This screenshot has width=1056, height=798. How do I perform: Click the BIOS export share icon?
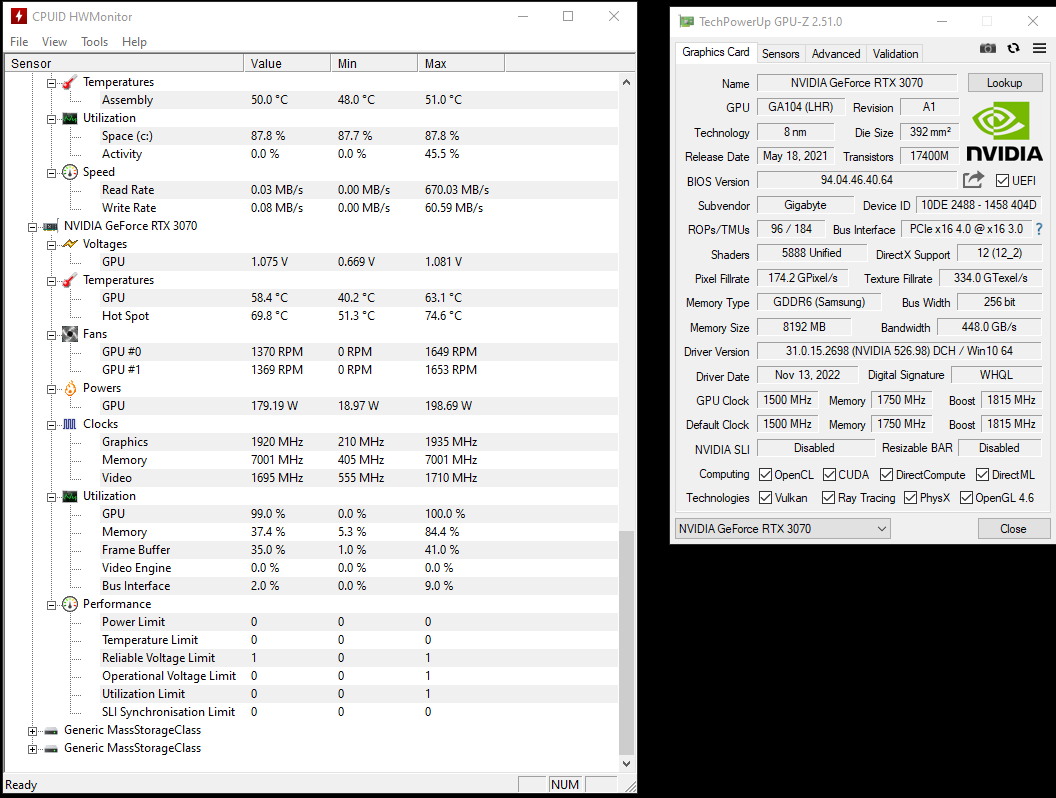(x=973, y=180)
